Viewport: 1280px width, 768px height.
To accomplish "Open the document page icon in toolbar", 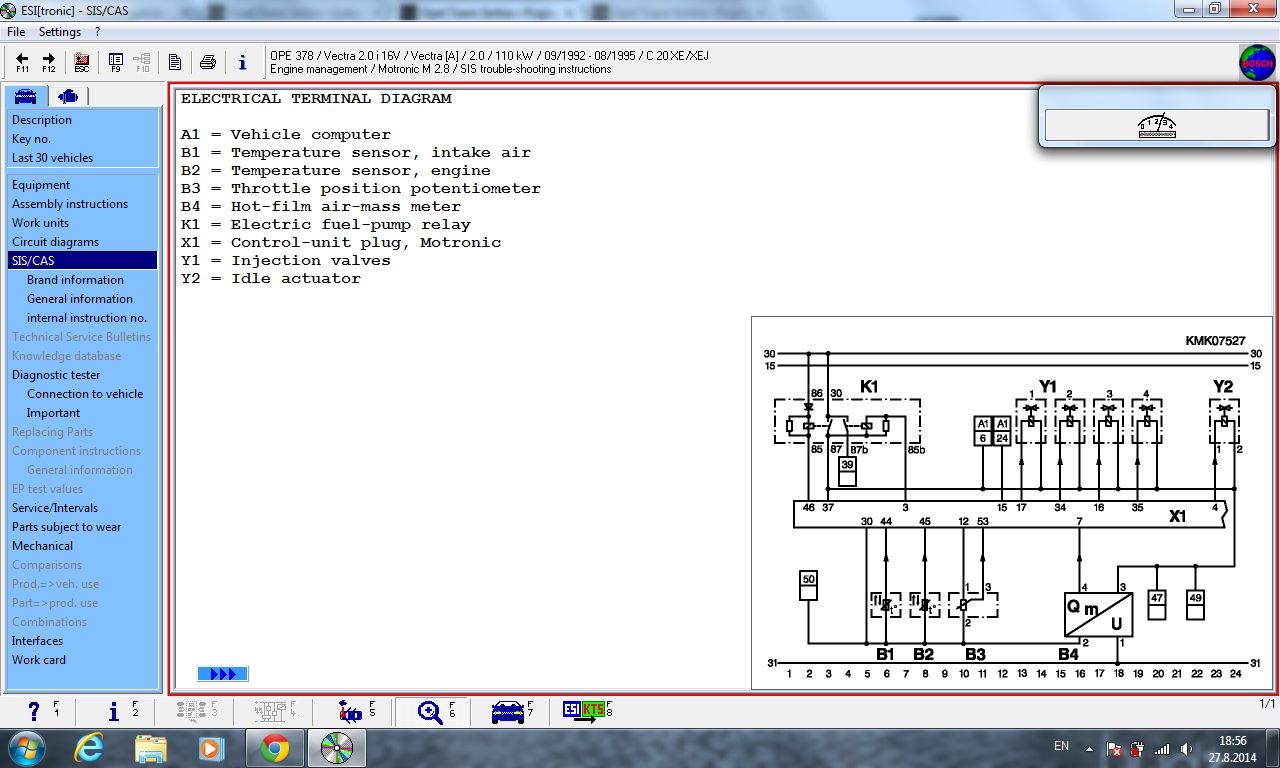I will pyautogui.click(x=175, y=62).
